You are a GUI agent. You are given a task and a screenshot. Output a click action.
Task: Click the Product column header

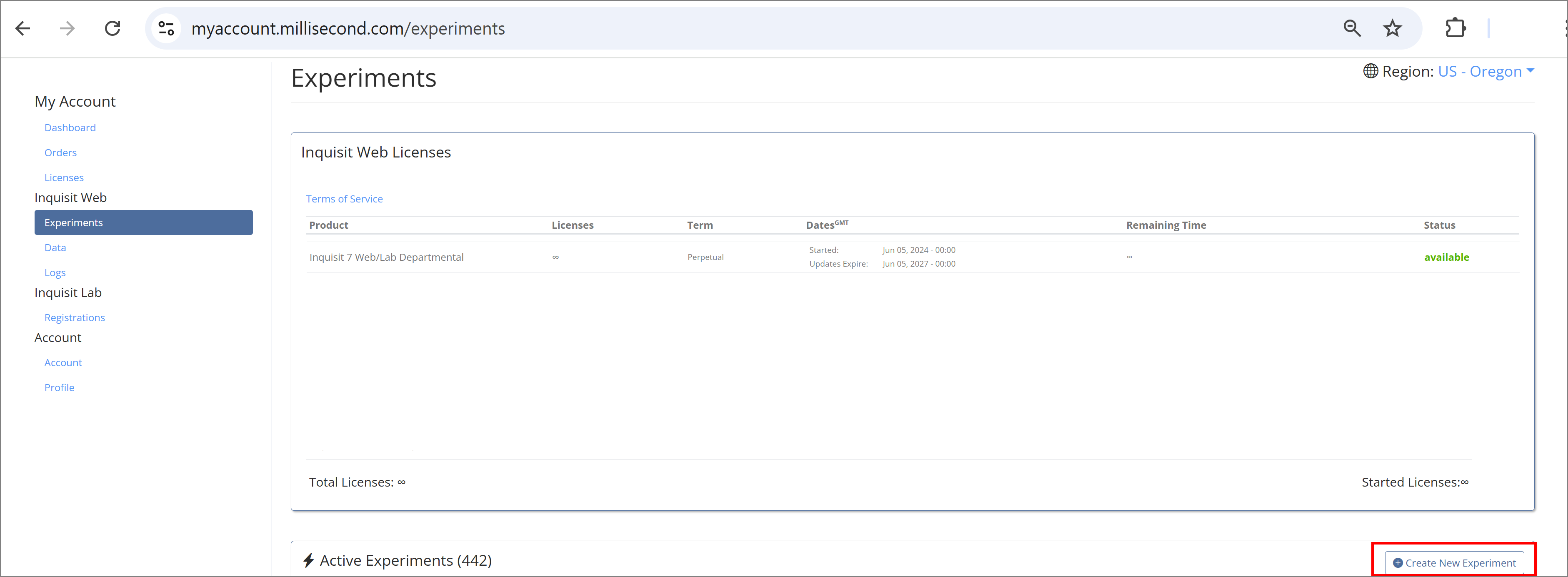(329, 225)
